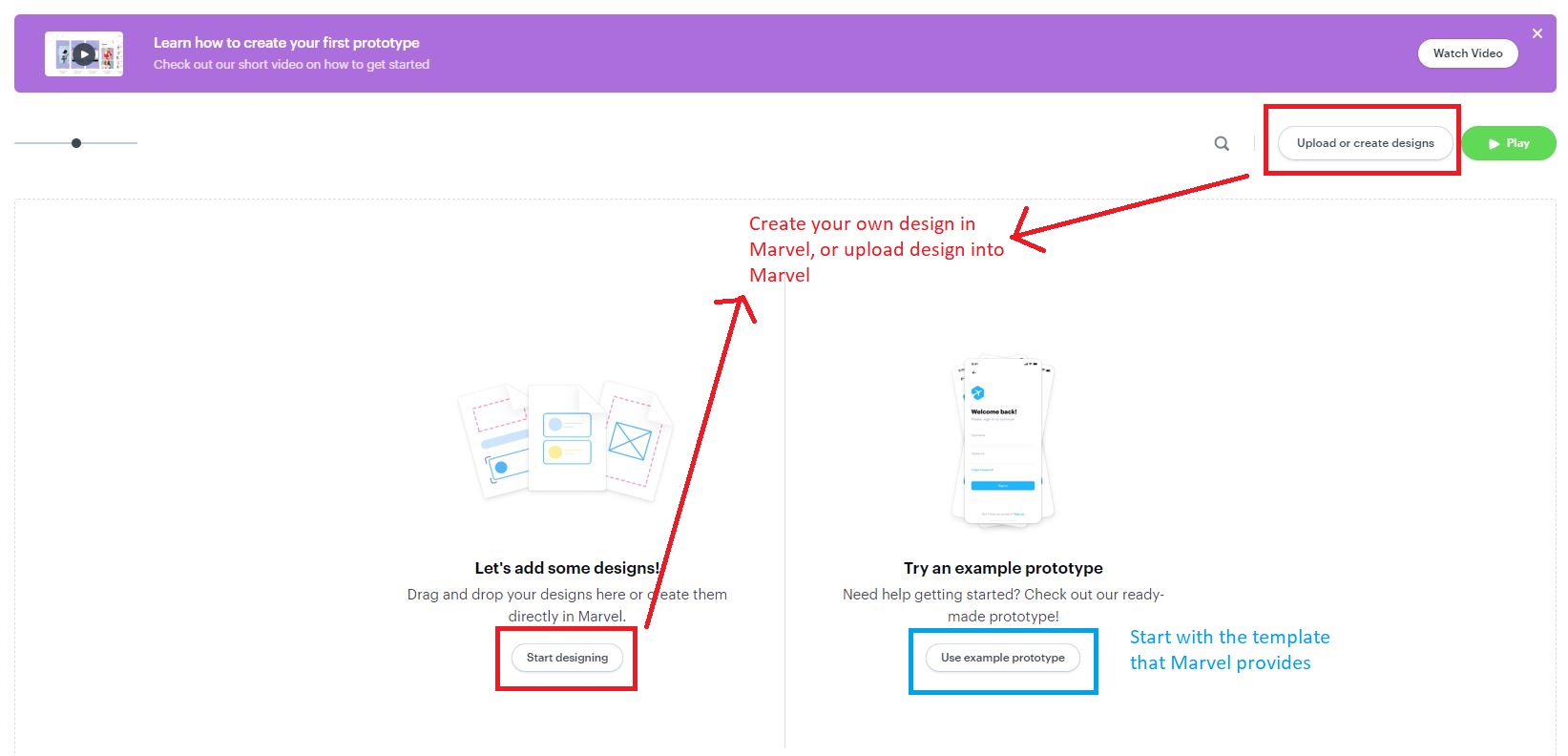Play the tutorial video thumbnail in banner

click(84, 54)
